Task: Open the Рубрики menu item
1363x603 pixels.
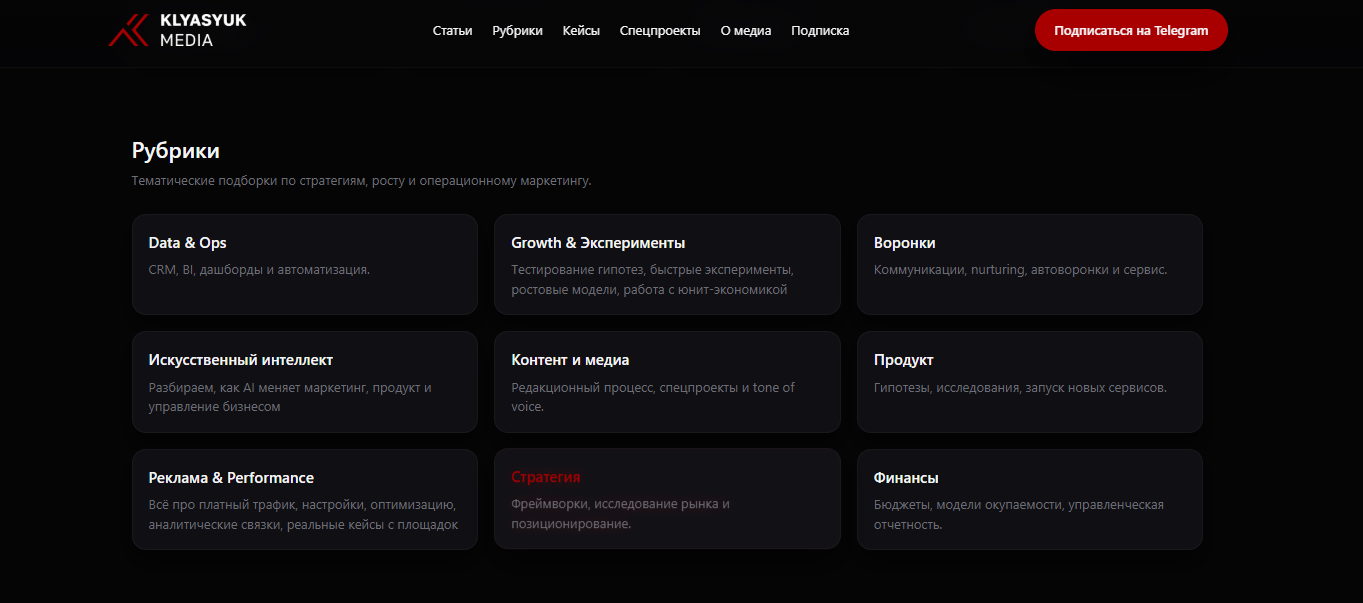Action: 517,30
